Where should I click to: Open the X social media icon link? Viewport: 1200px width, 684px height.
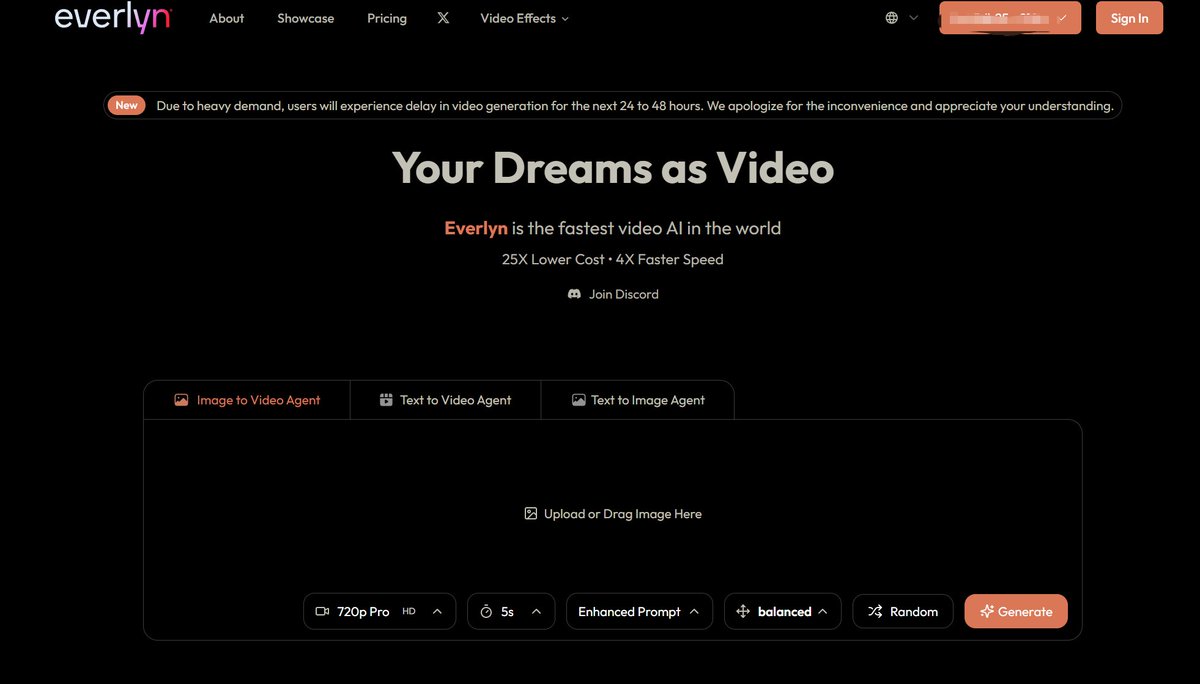pos(443,18)
